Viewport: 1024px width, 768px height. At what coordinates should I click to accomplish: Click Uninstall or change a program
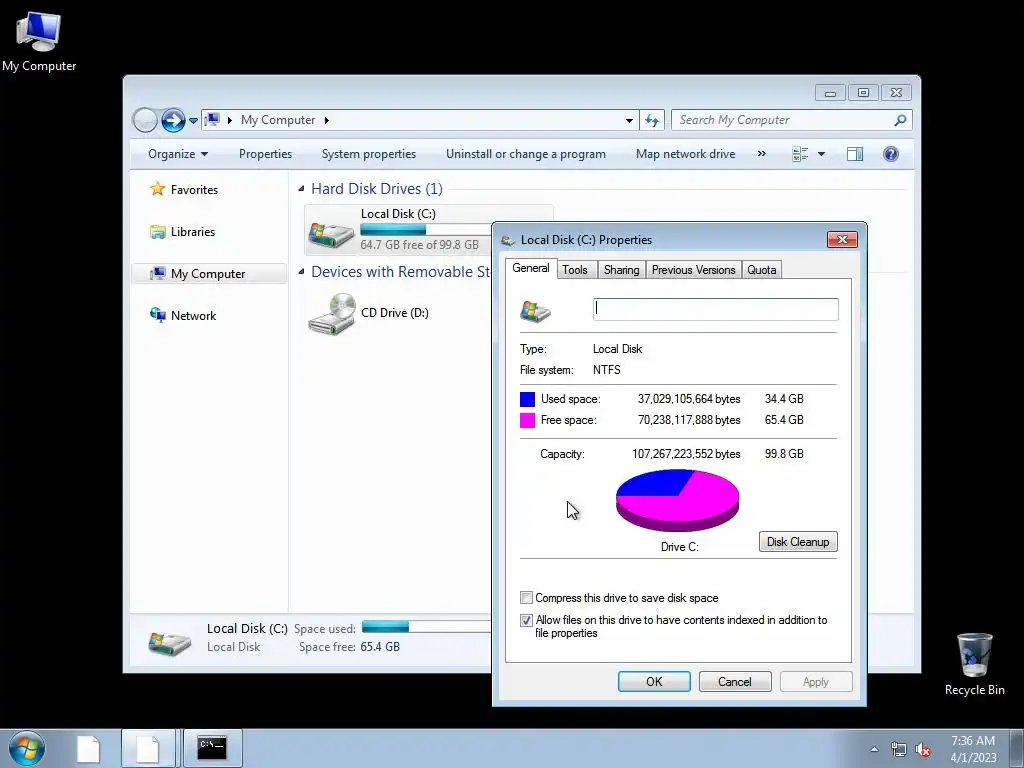[526, 154]
